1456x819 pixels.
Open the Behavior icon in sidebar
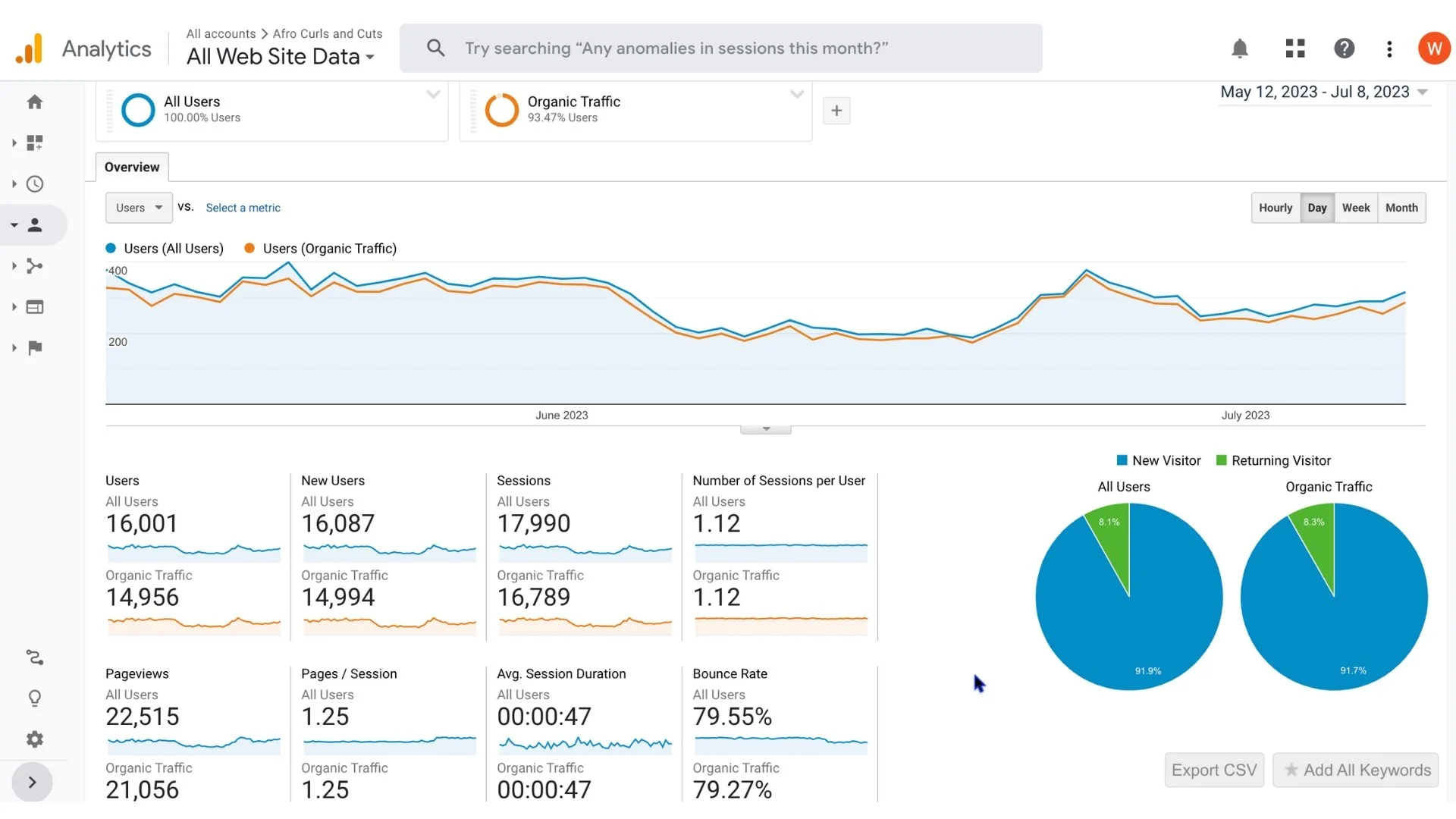35,307
